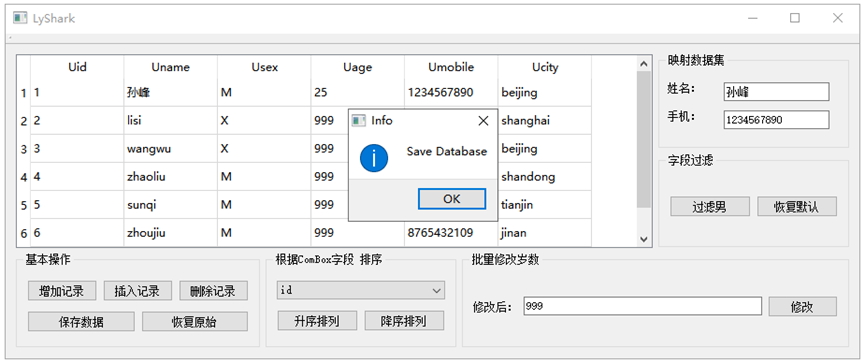Click the 修改 button
Image resolution: width=865 pixels, height=364 pixels.
pyautogui.click(x=803, y=307)
